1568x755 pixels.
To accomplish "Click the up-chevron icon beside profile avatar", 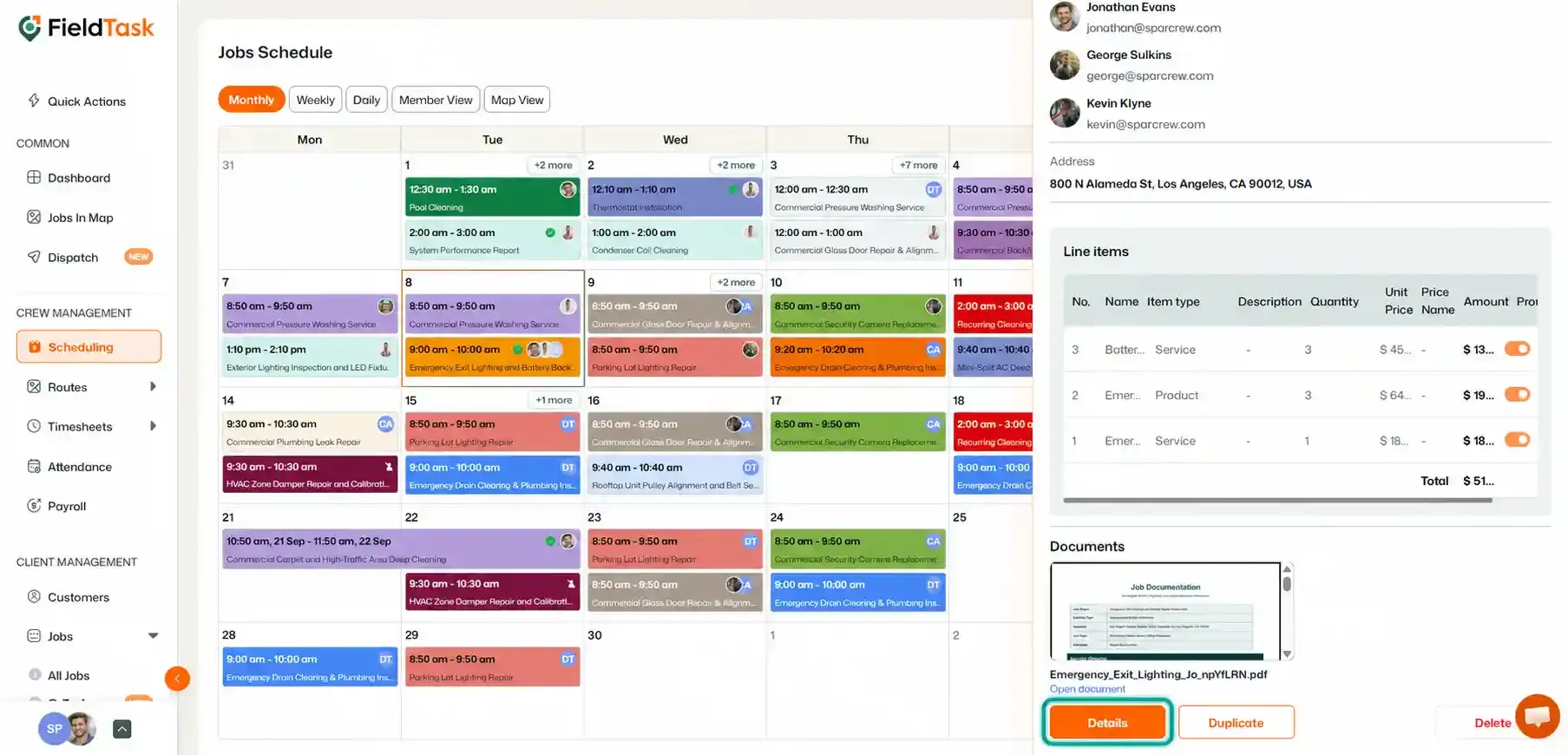I will click(122, 729).
